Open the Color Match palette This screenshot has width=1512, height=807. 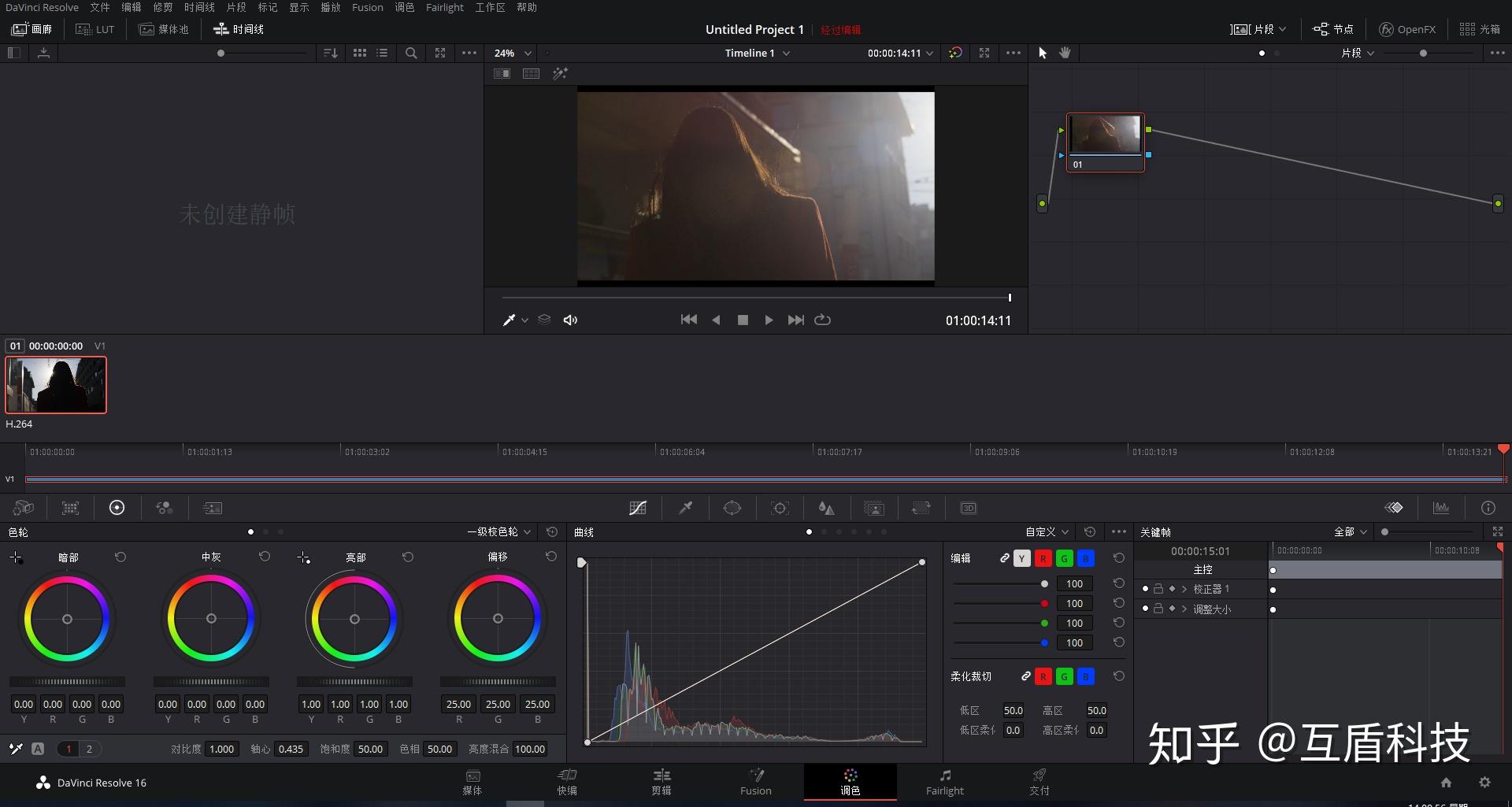[x=70, y=508]
